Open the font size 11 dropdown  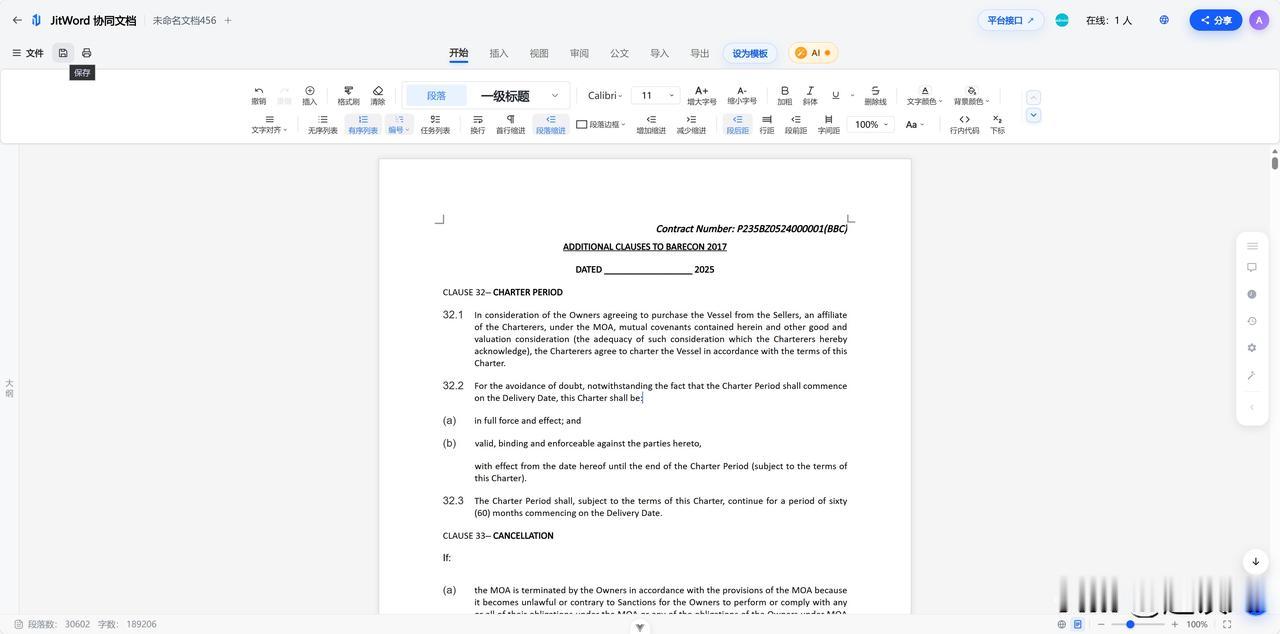click(x=655, y=96)
